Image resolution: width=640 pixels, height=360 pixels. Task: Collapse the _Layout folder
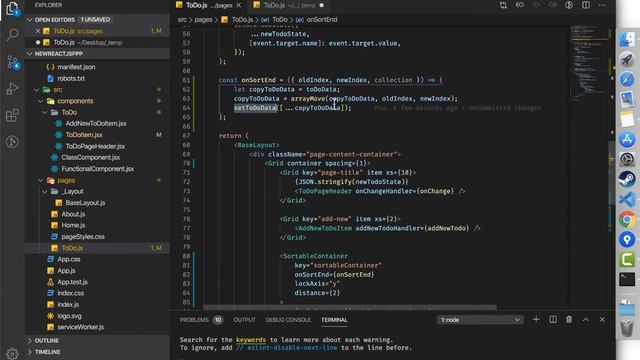pyautogui.click(x=44, y=191)
